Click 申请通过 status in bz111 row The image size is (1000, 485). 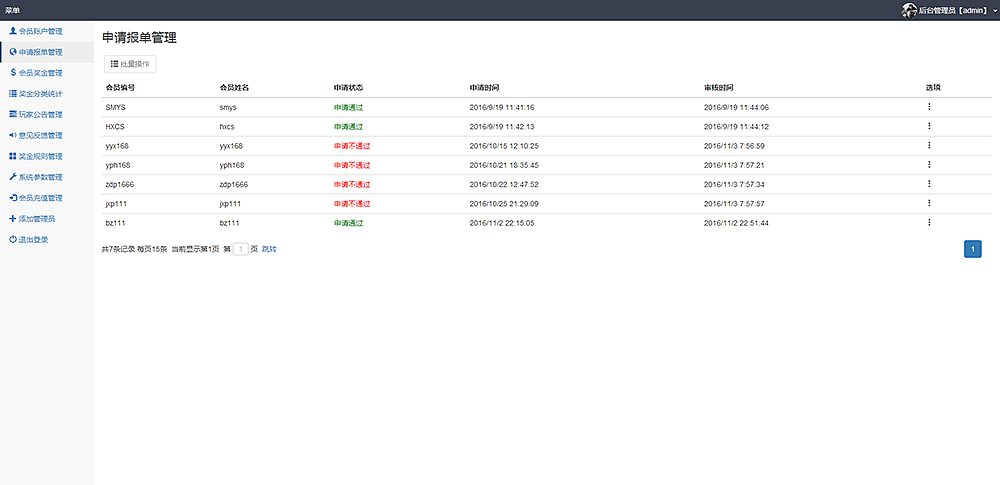[348, 223]
